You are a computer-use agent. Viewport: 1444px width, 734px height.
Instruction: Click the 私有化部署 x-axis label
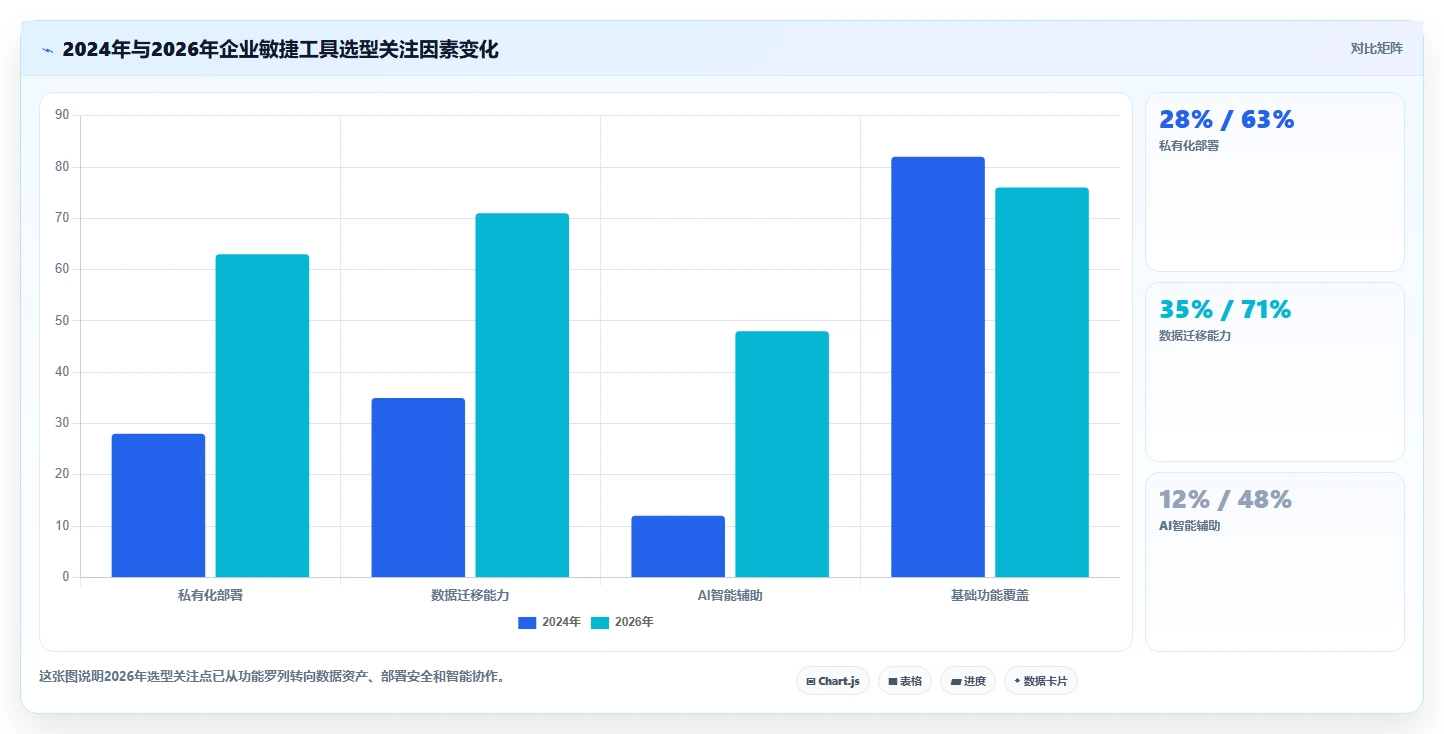pos(210,595)
